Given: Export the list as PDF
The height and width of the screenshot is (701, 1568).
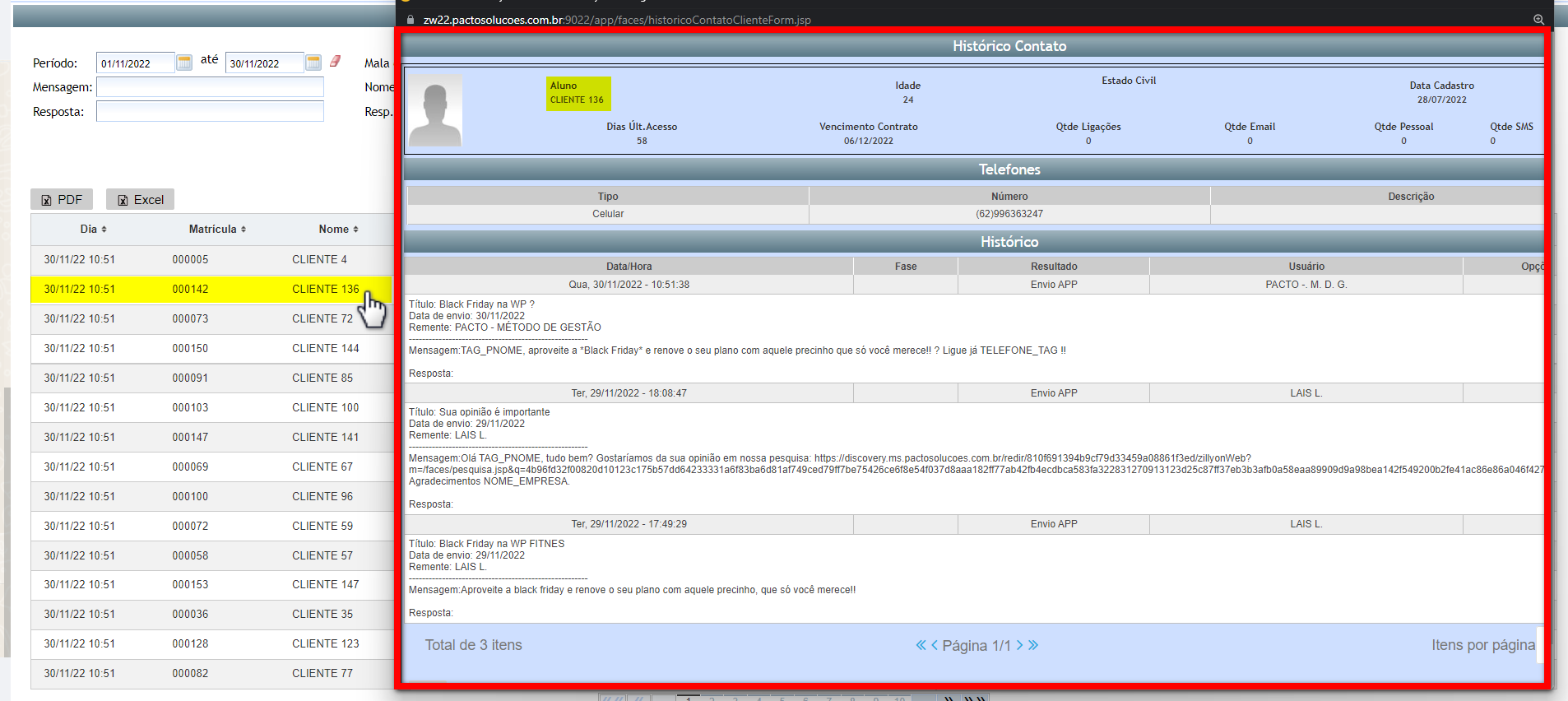Looking at the screenshot, I should 62,200.
